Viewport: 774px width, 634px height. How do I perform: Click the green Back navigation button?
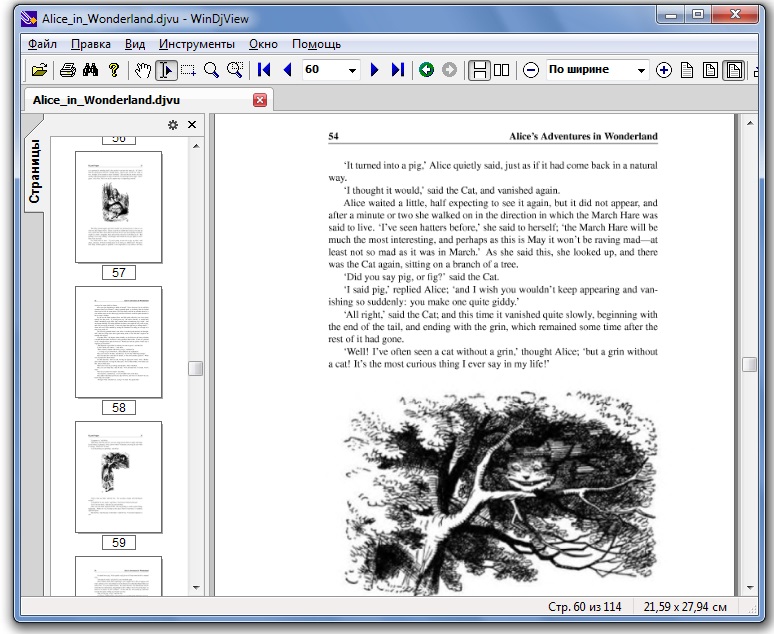(x=426, y=70)
